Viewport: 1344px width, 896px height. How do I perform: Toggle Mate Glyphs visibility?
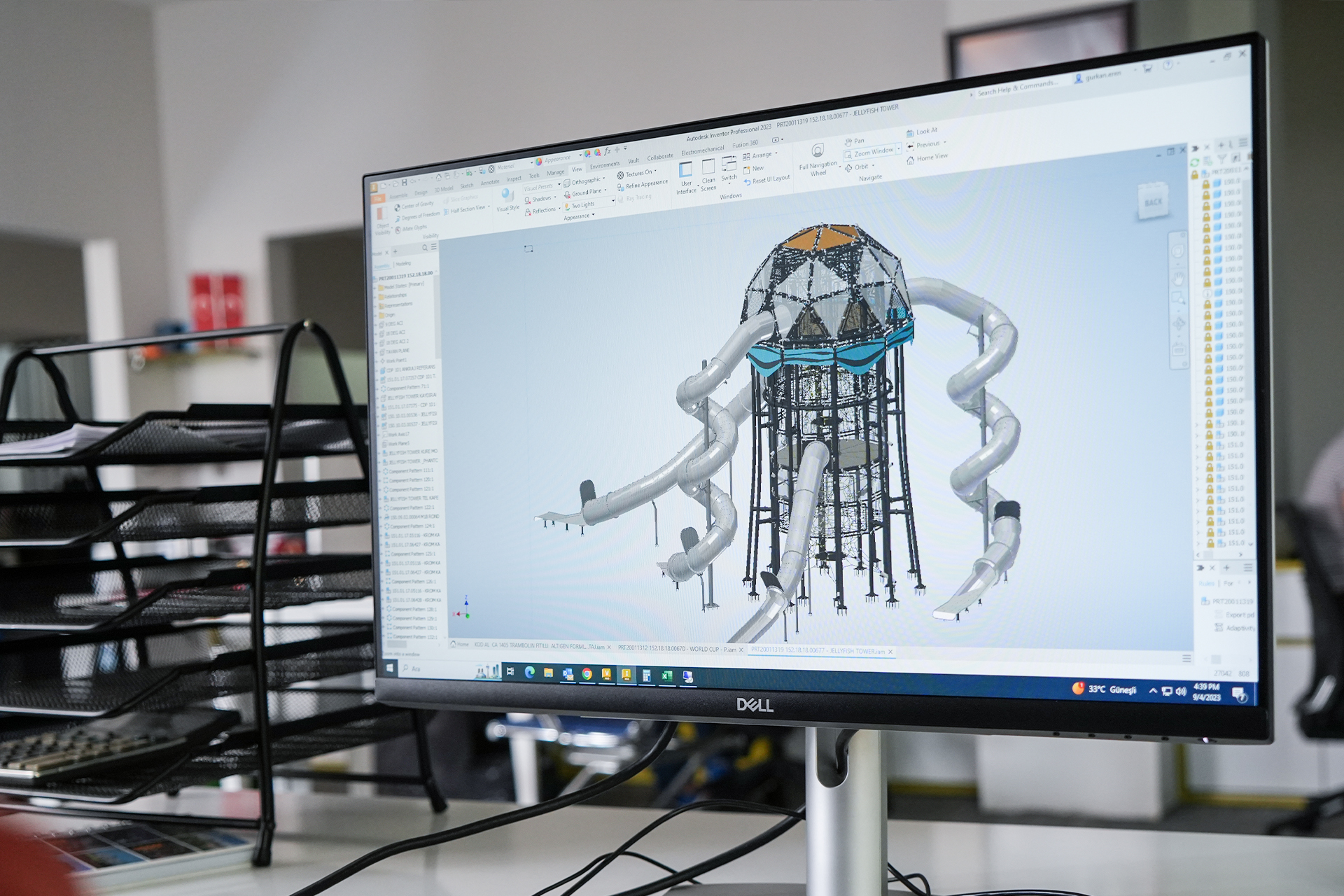(x=410, y=228)
